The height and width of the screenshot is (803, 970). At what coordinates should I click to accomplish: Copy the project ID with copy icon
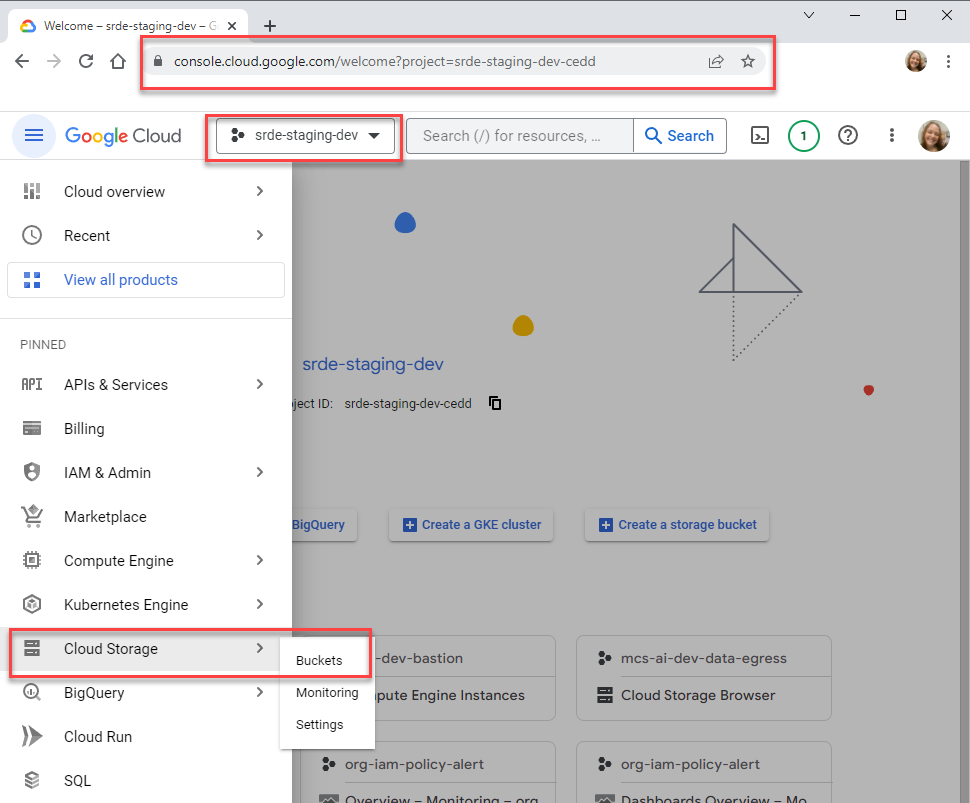point(495,403)
